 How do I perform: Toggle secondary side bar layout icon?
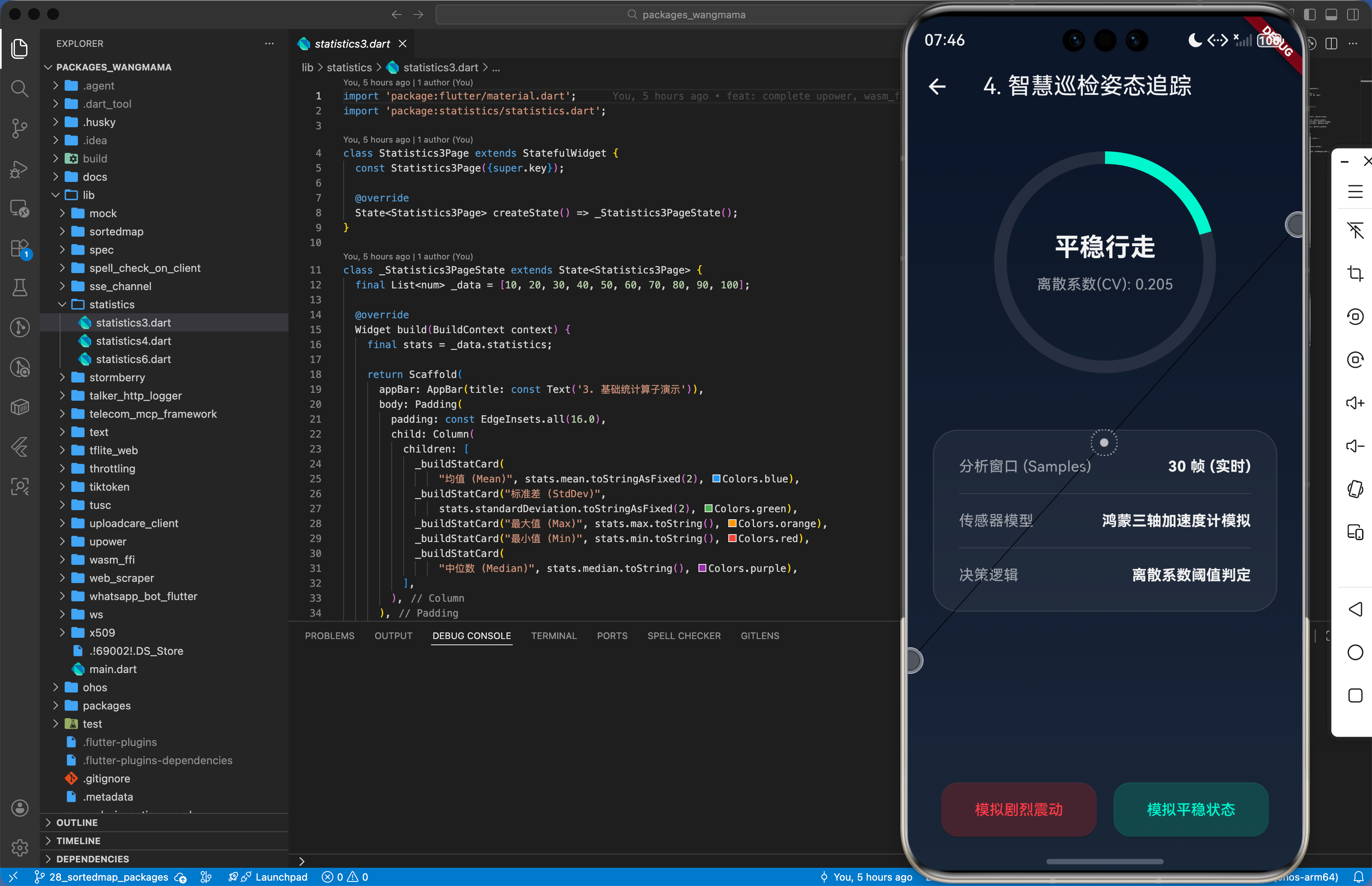[1353, 15]
